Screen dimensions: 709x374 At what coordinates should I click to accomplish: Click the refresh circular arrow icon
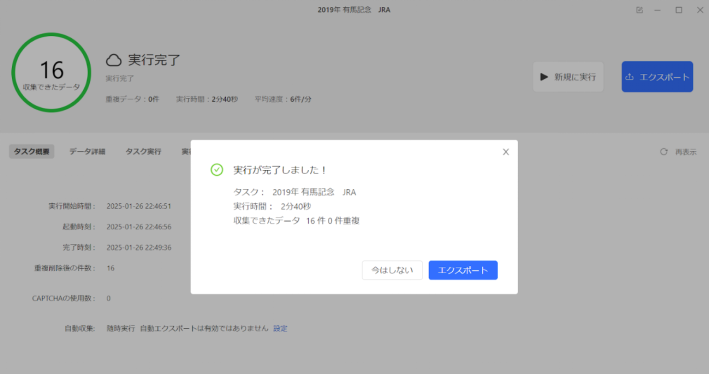663,152
